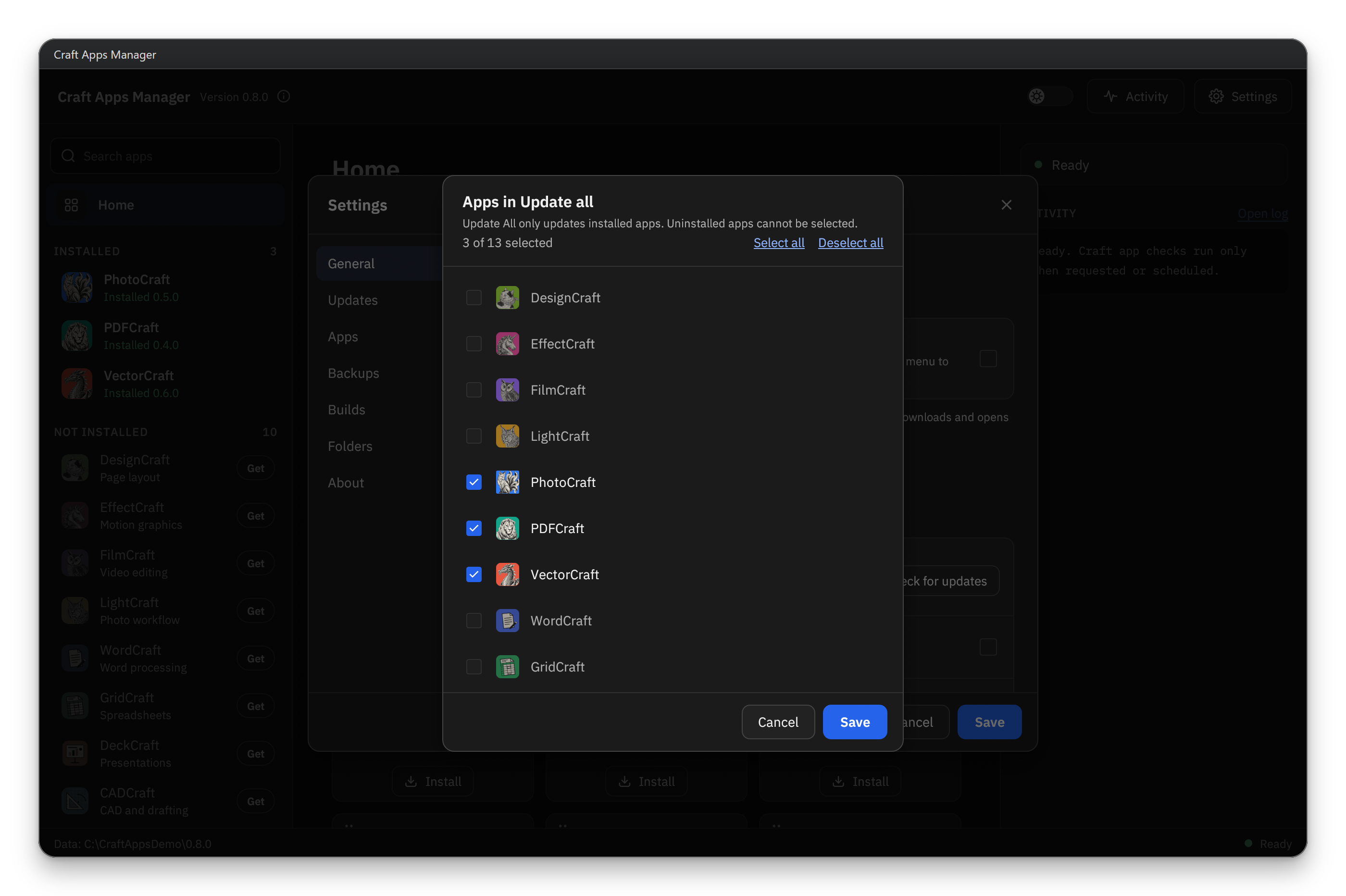The height and width of the screenshot is (896, 1346).
Task: Click Get button for FilmCraft
Action: point(255,563)
